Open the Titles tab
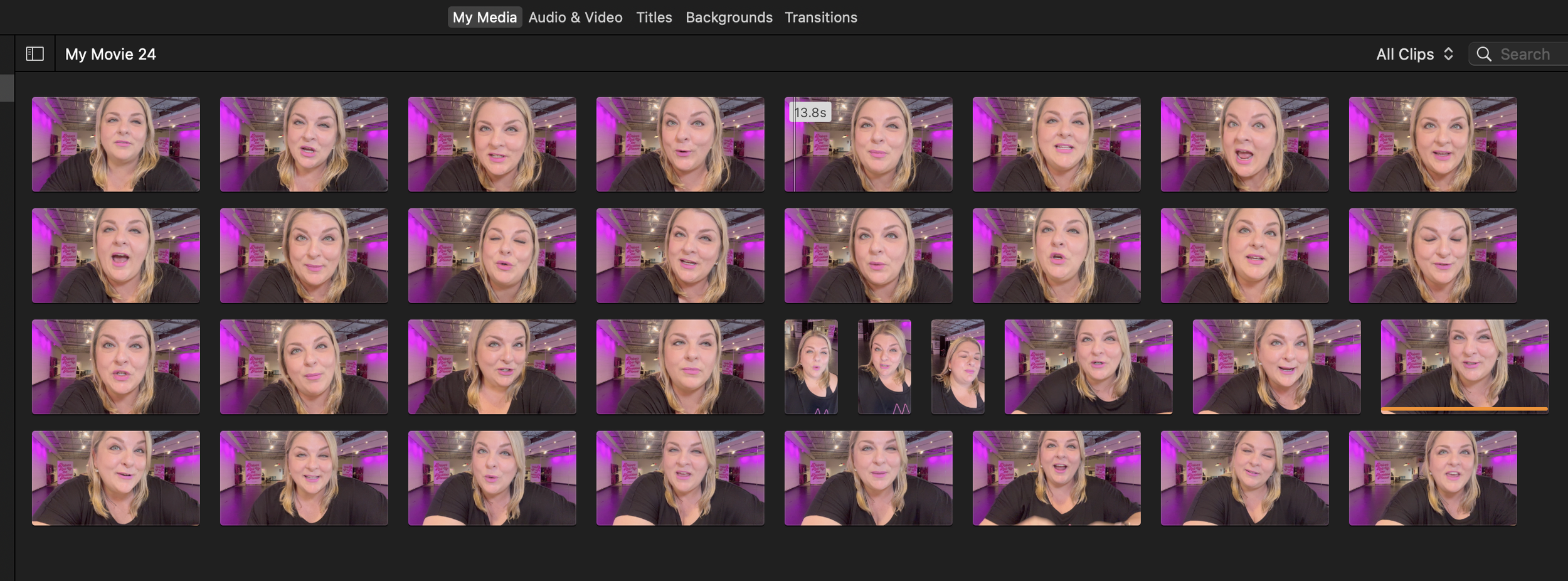This screenshot has width=1568, height=581. point(654,18)
